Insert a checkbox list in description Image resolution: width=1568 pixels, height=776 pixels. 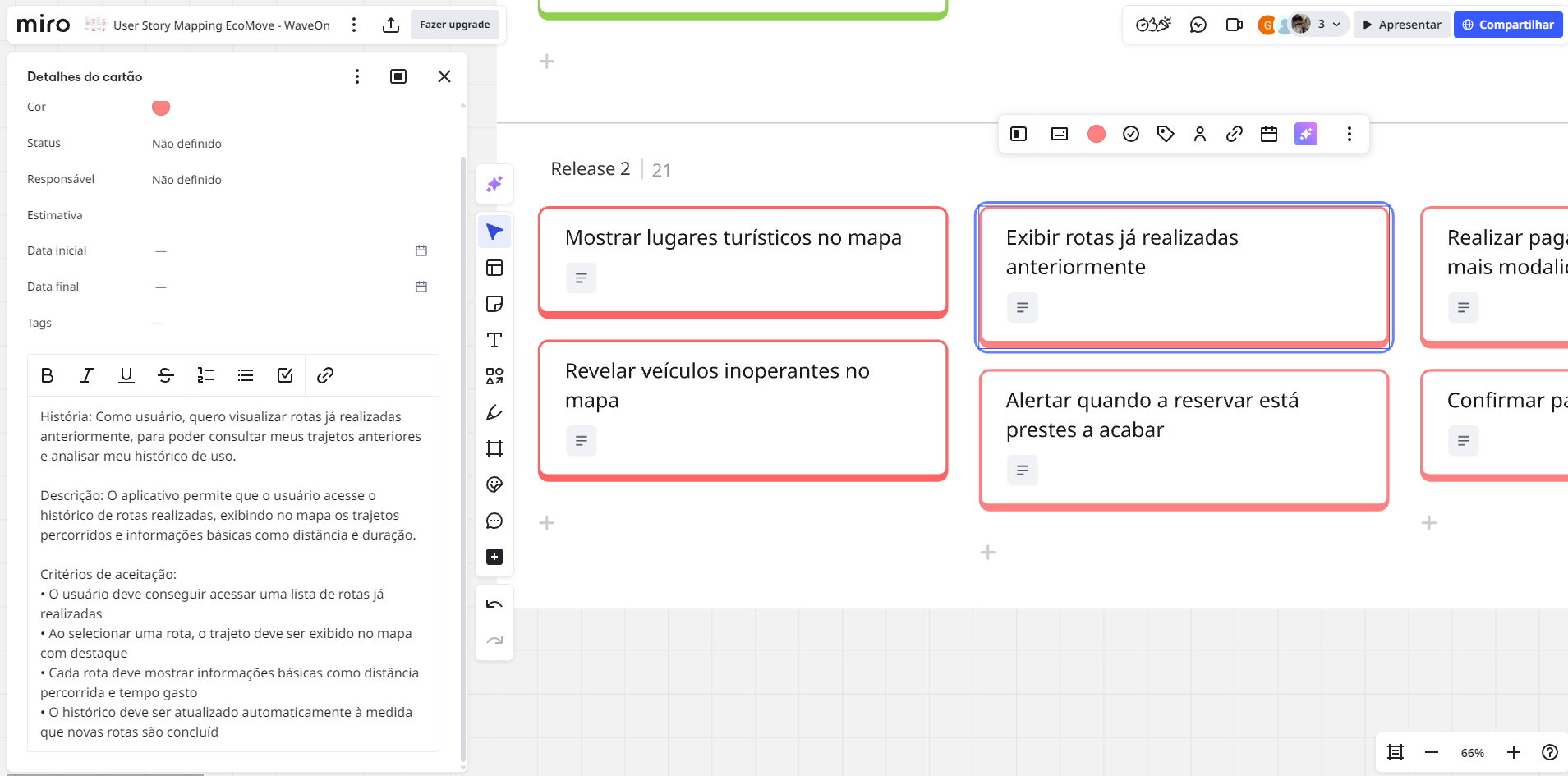pos(285,375)
